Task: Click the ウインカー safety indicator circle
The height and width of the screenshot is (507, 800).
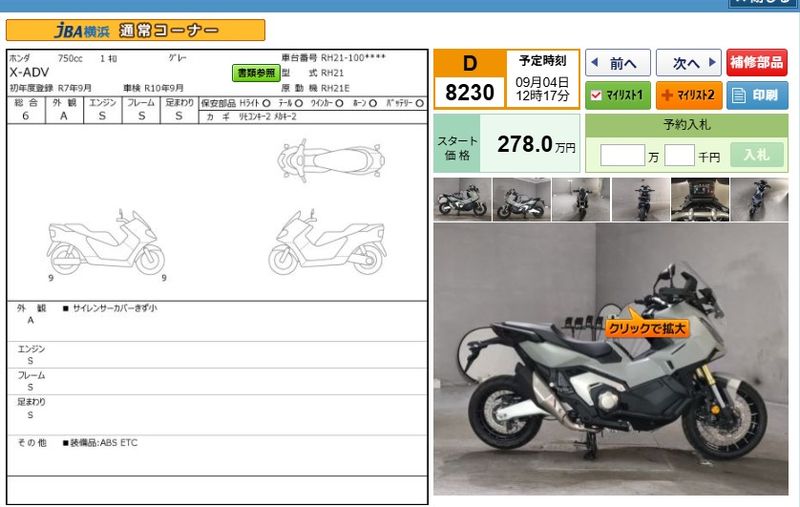Action: pyautogui.click(x=339, y=103)
